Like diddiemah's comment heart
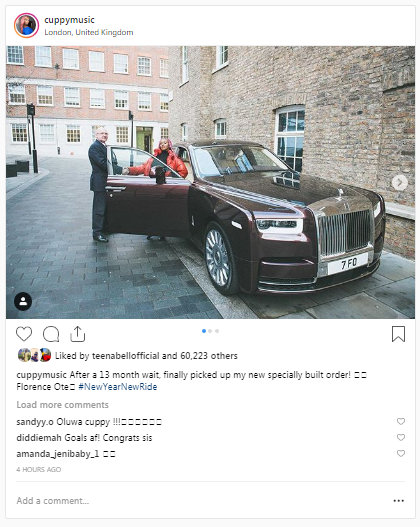This screenshot has height=527, width=420. (x=401, y=437)
